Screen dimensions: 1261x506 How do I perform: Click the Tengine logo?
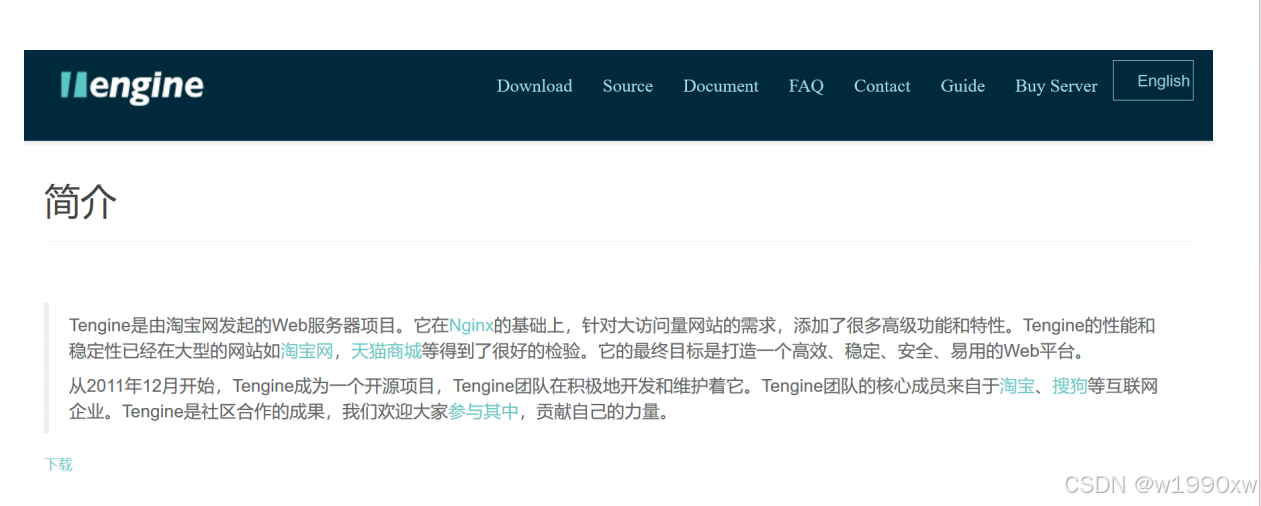tap(132, 87)
